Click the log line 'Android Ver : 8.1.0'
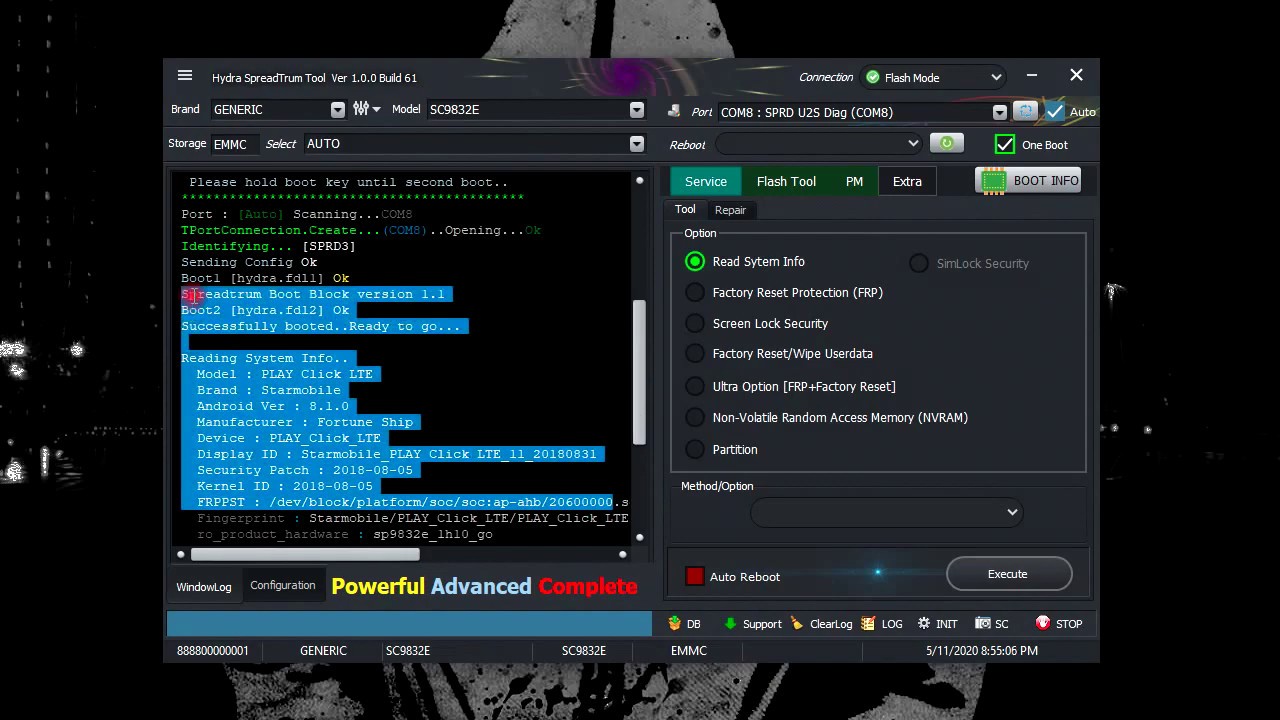 coord(272,406)
